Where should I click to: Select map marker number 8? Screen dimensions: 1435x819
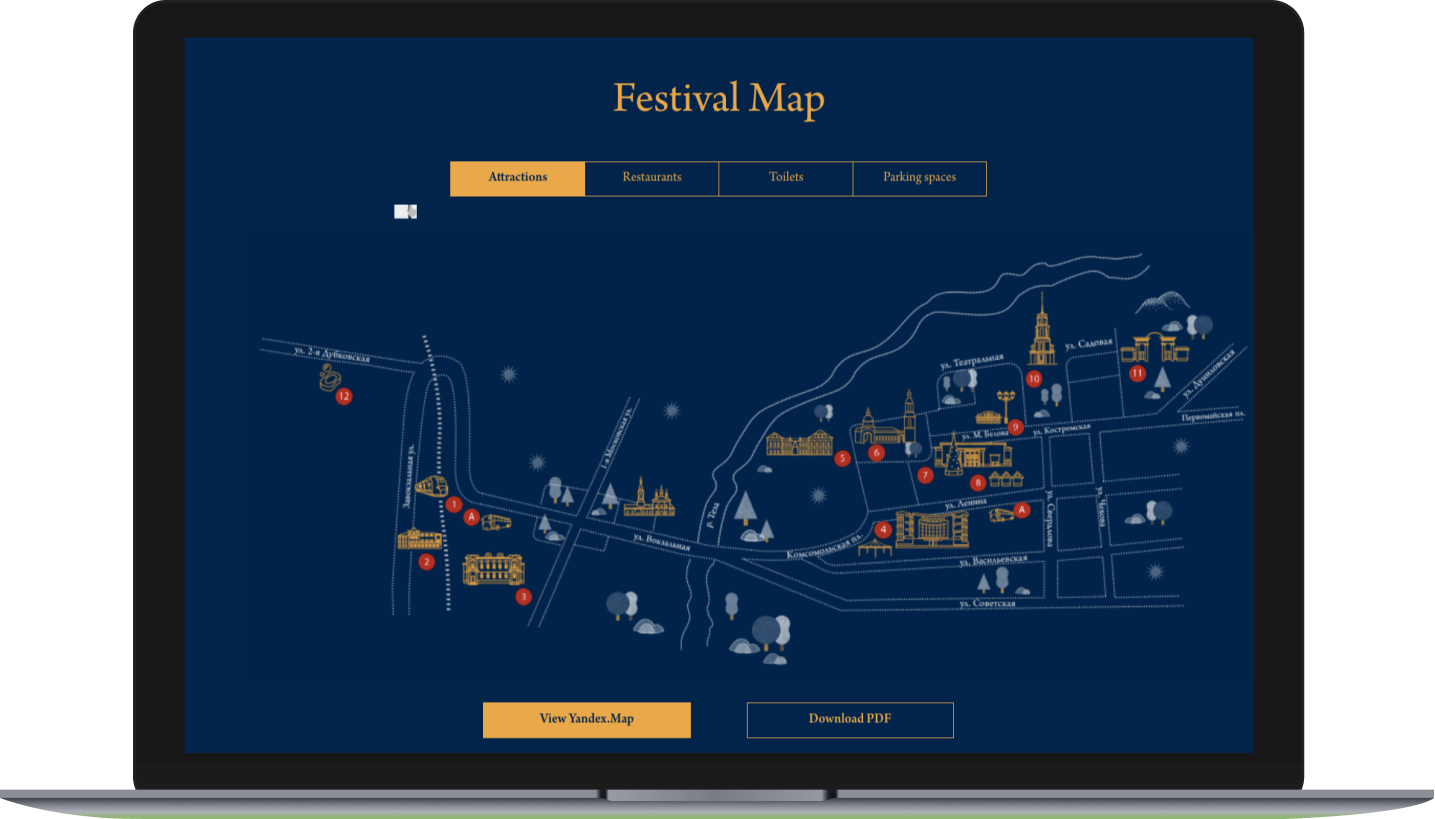978,482
